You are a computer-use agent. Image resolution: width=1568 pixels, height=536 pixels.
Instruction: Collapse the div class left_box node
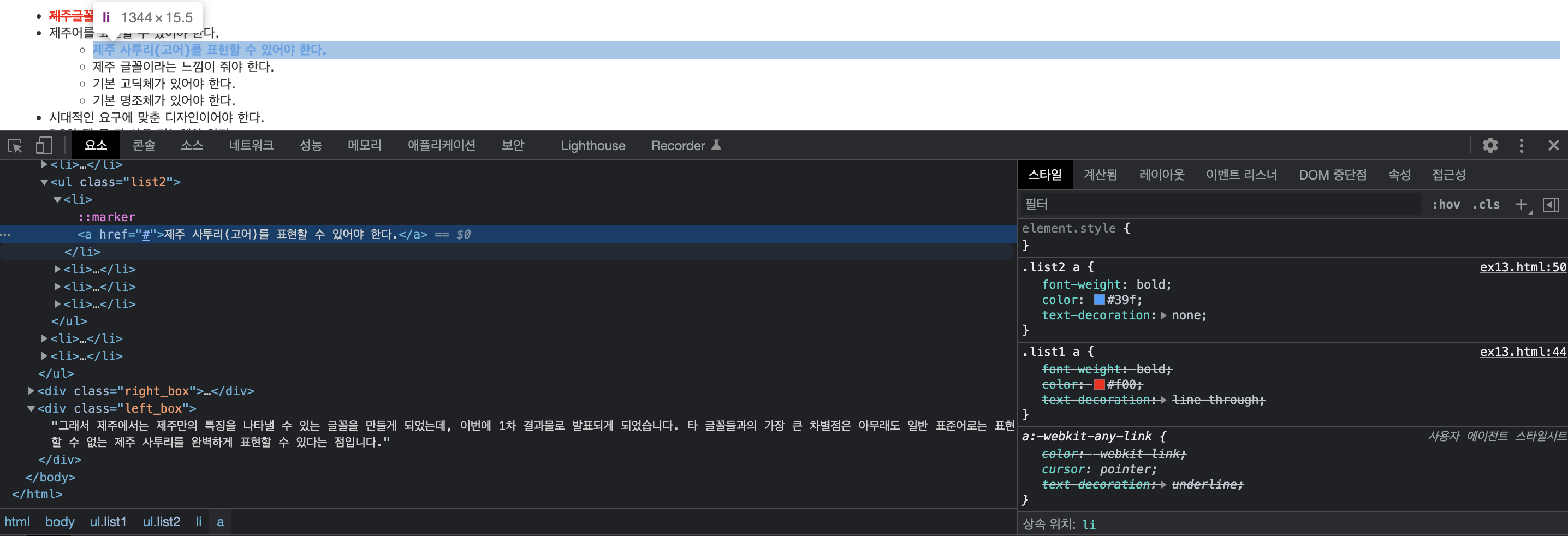pos(31,408)
